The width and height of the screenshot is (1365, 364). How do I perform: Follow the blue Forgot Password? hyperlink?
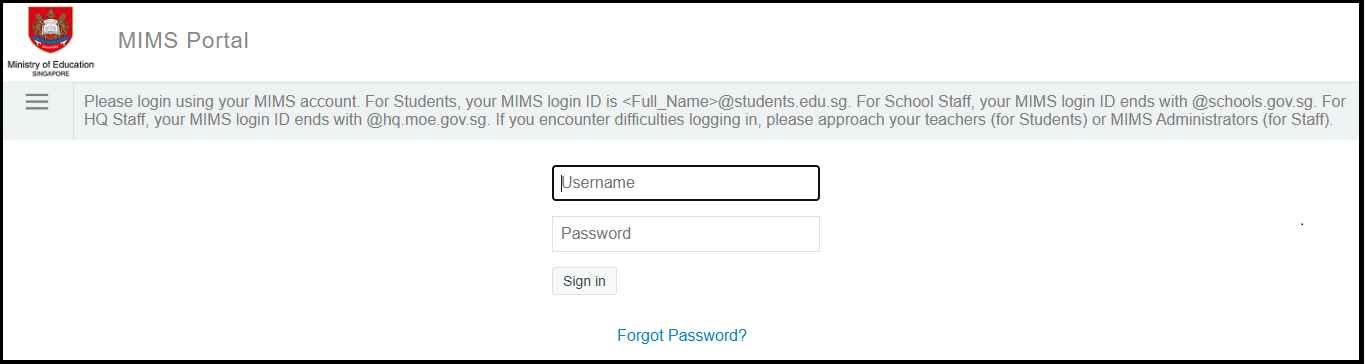coord(682,336)
